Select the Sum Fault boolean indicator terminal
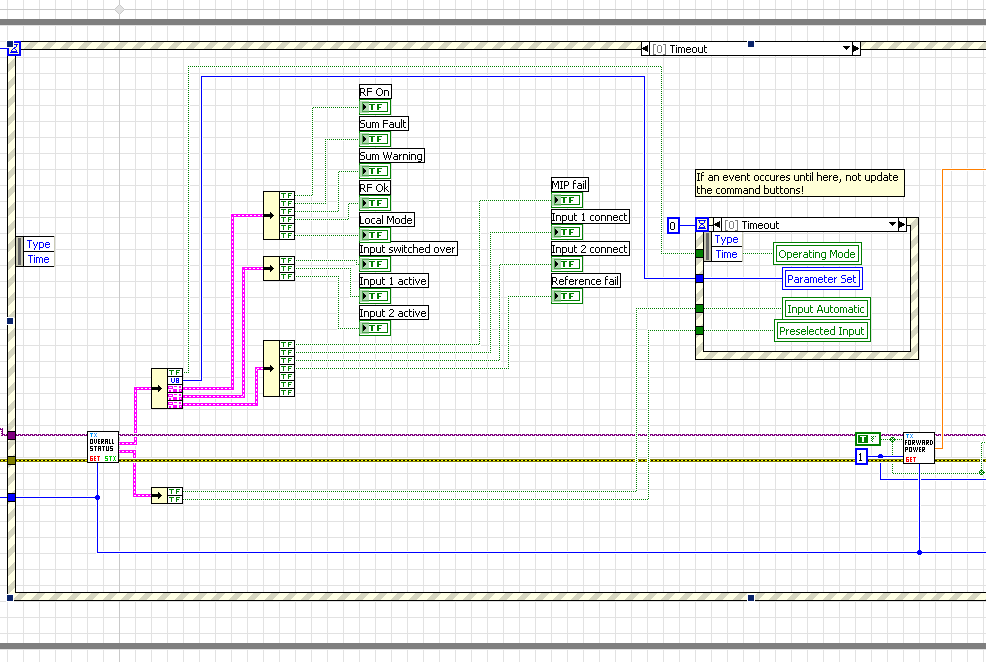The height and width of the screenshot is (662, 986). (375, 139)
